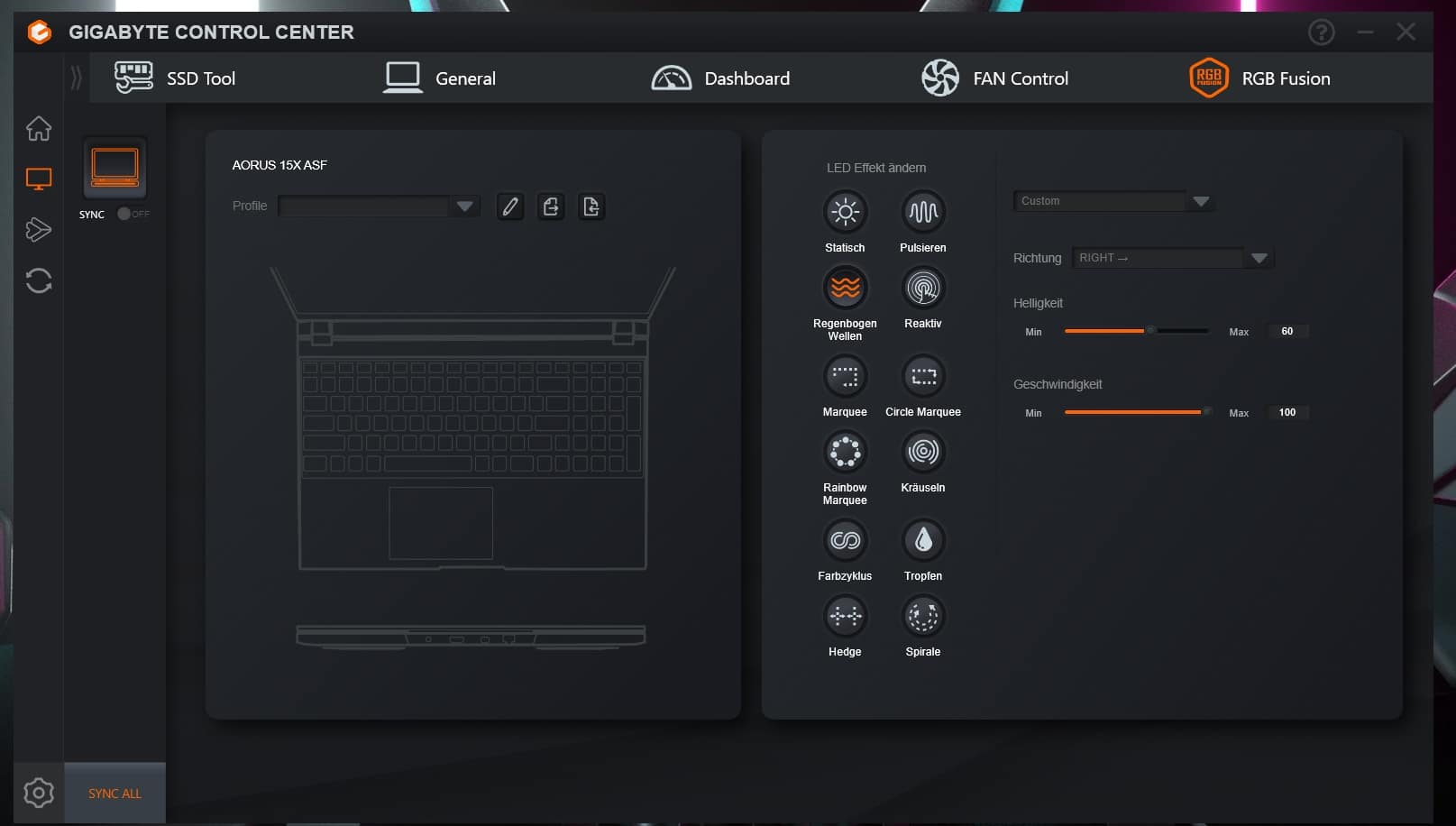Open the Dashboard tab
1456x826 pixels.
click(721, 78)
